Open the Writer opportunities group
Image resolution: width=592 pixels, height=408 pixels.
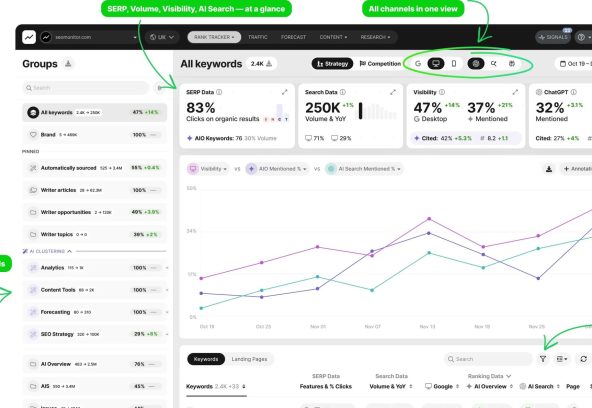tap(94, 212)
